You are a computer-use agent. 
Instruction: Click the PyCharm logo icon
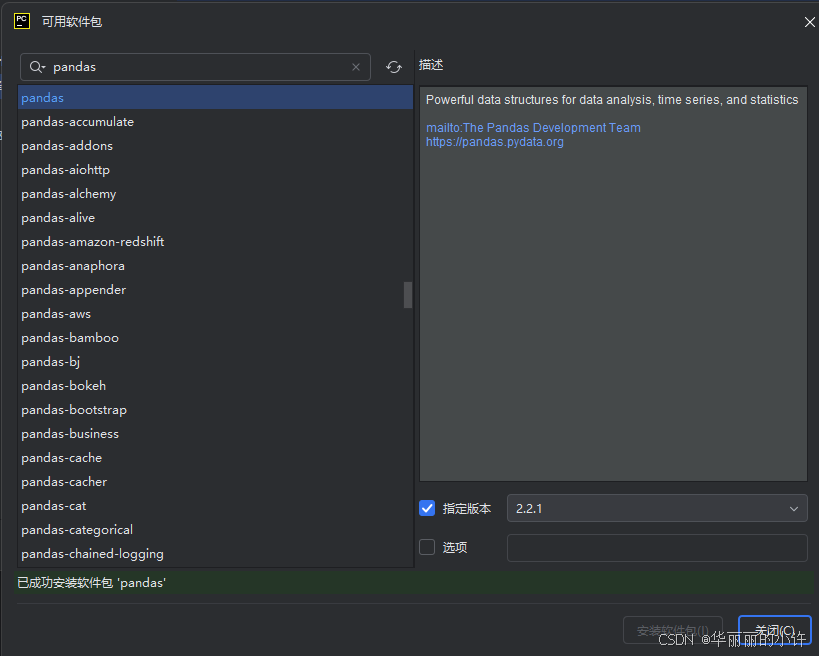[x=22, y=21]
